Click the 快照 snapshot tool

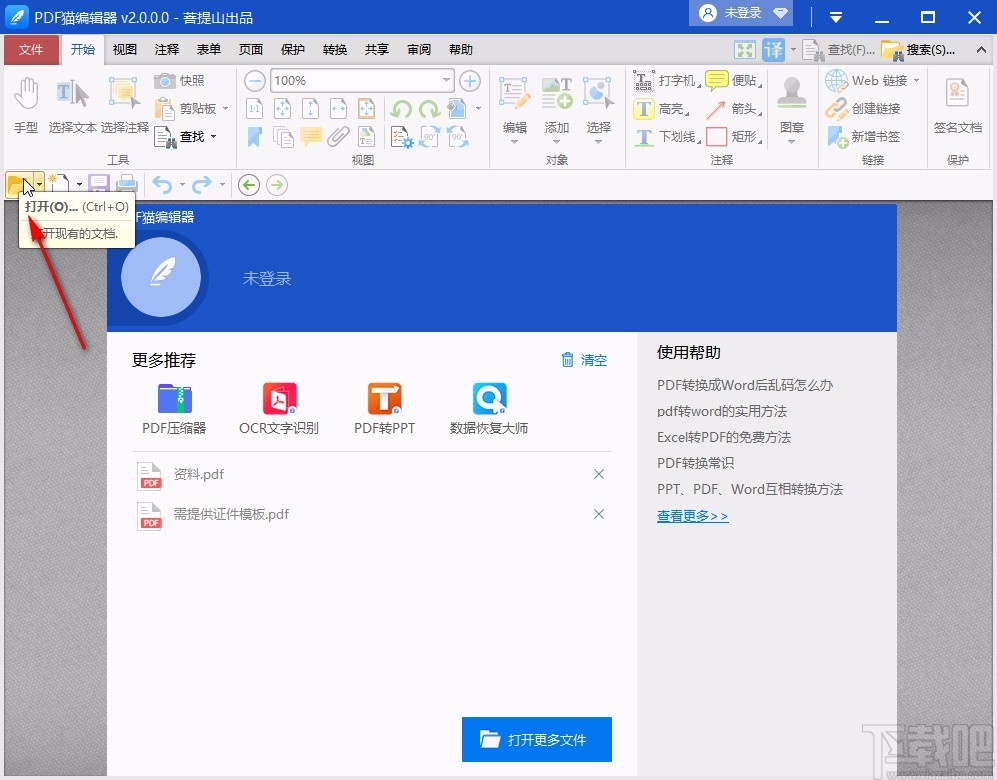(x=176, y=80)
